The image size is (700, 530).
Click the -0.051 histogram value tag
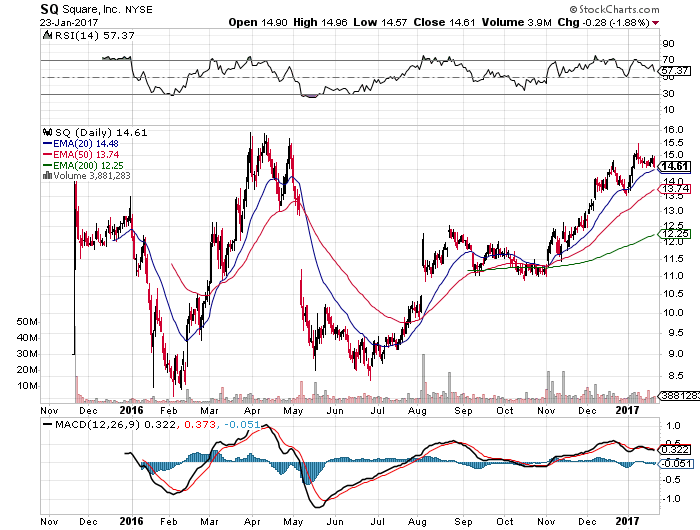[676, 464]
